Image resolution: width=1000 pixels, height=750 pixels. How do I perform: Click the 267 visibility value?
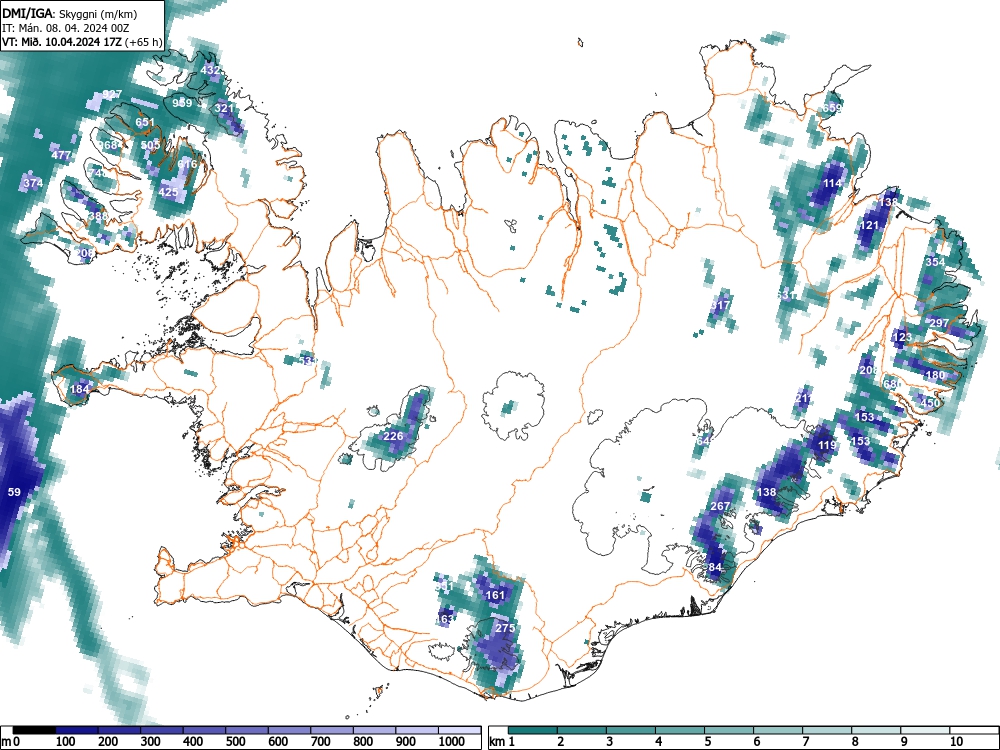[720, 506]
